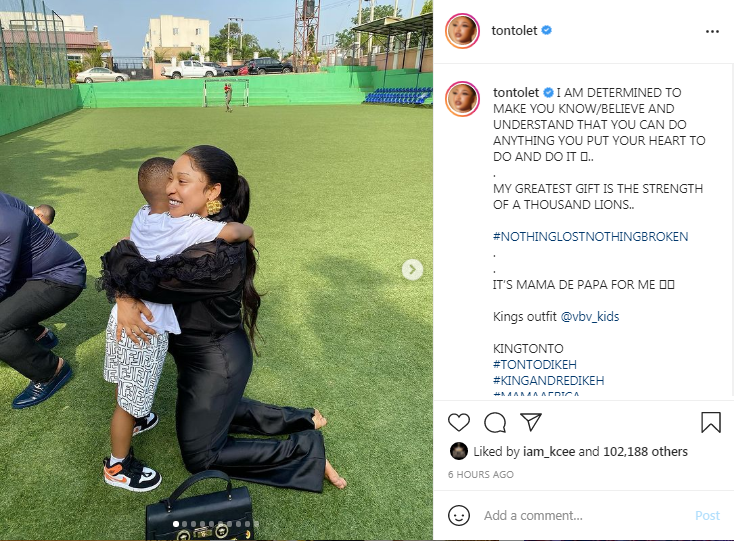The image size is (734, 541).
Task: Click tontolet profile picture in header
Action: coord(462,31)
